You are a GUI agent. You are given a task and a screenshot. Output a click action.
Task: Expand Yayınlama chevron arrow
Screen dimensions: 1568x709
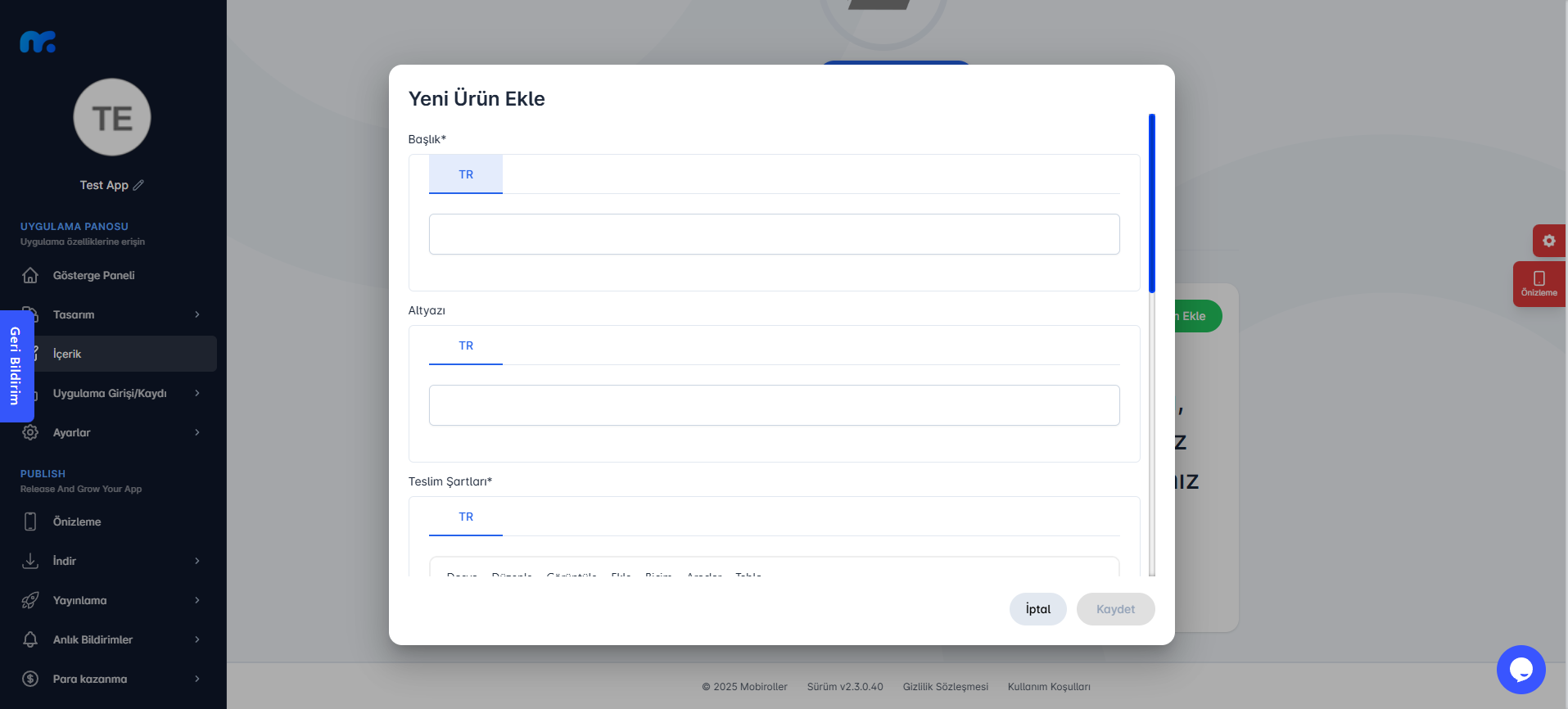(x=197, y=600)
